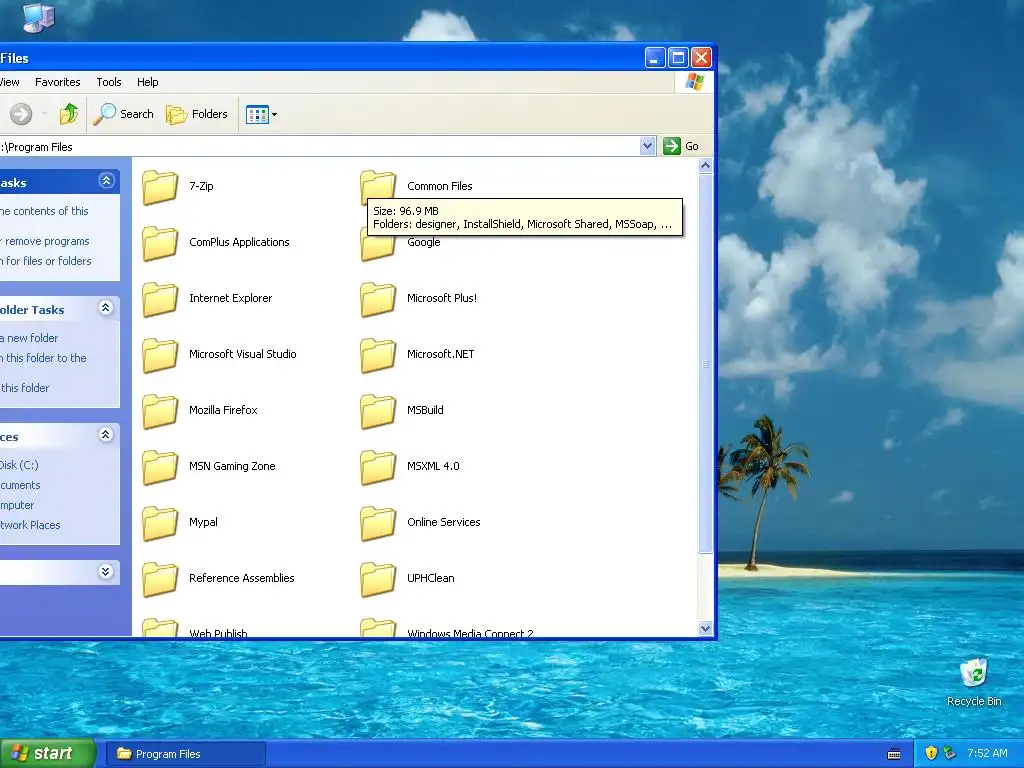1024x768 pixels.
Task: Click the Safely Remove Hardware tray icon
Action: coord(950,754)
